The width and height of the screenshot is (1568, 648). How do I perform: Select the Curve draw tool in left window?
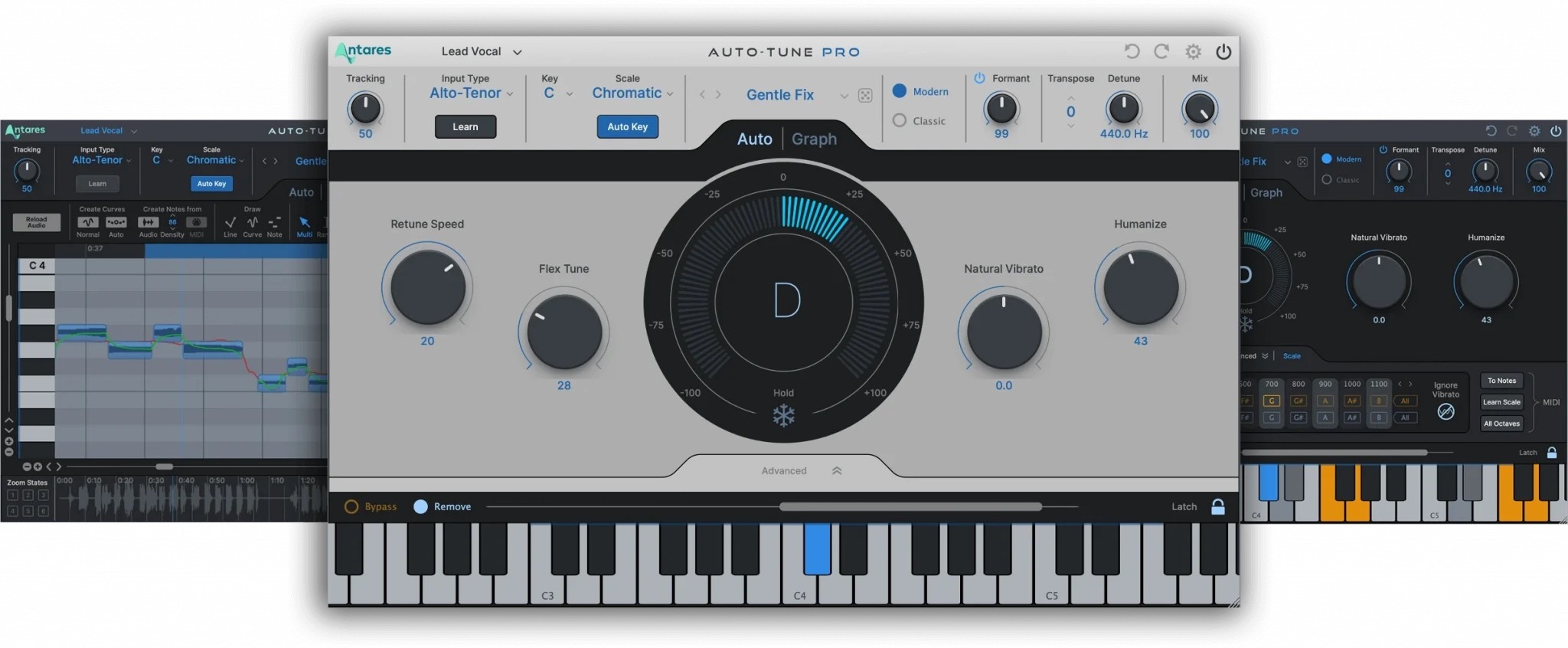[252, 222]
